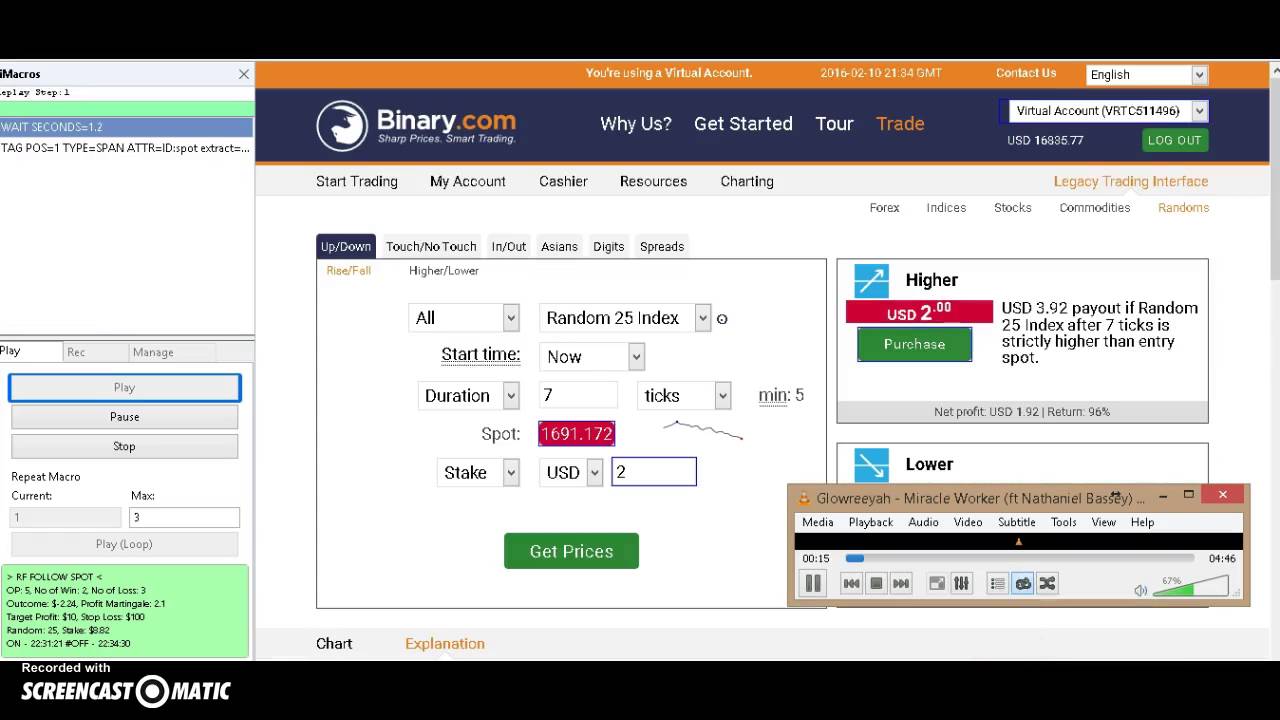
Task: Click the LOG OUT button
Action: click(1175, 140)
